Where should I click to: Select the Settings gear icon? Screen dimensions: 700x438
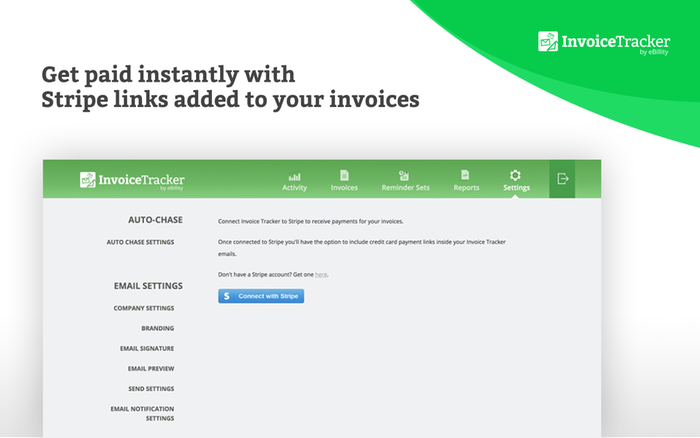(515, 175)
